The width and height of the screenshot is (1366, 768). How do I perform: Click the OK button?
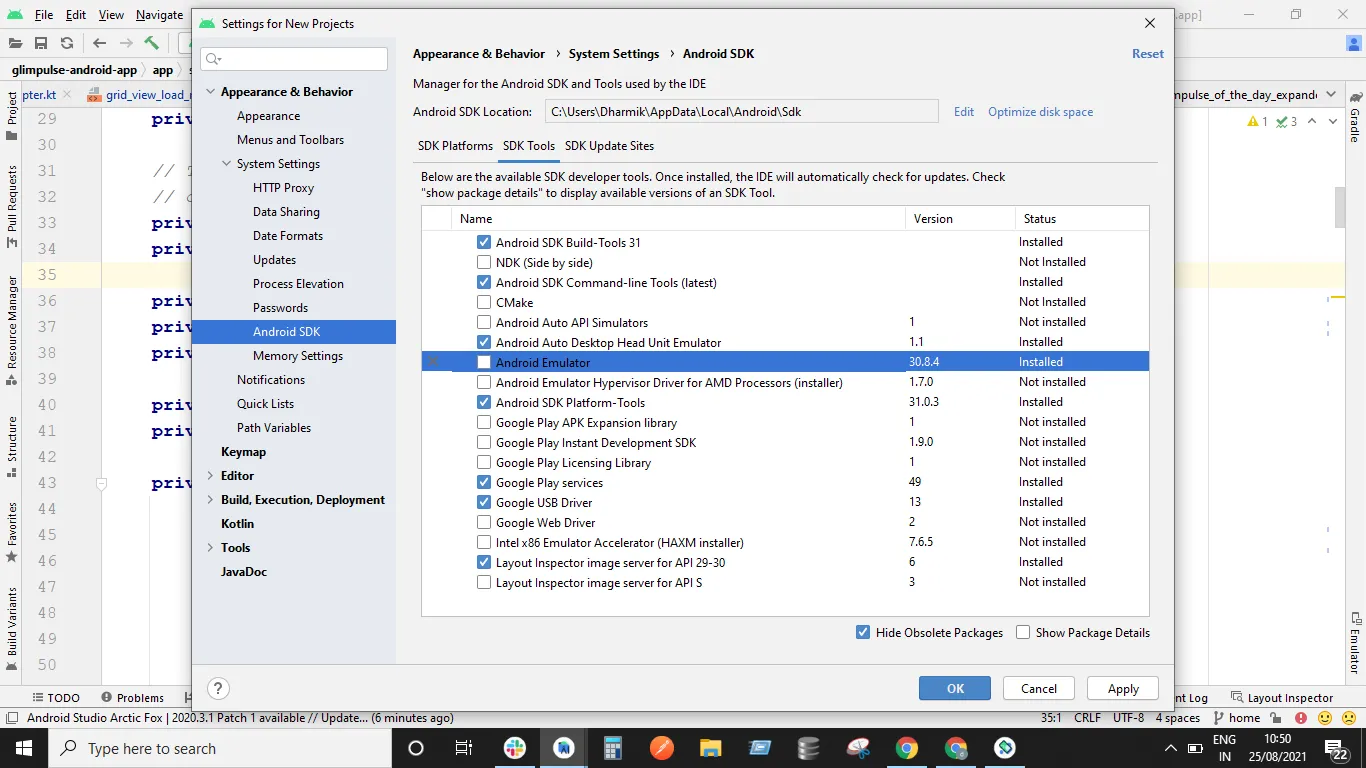click(x=955, y=688)
